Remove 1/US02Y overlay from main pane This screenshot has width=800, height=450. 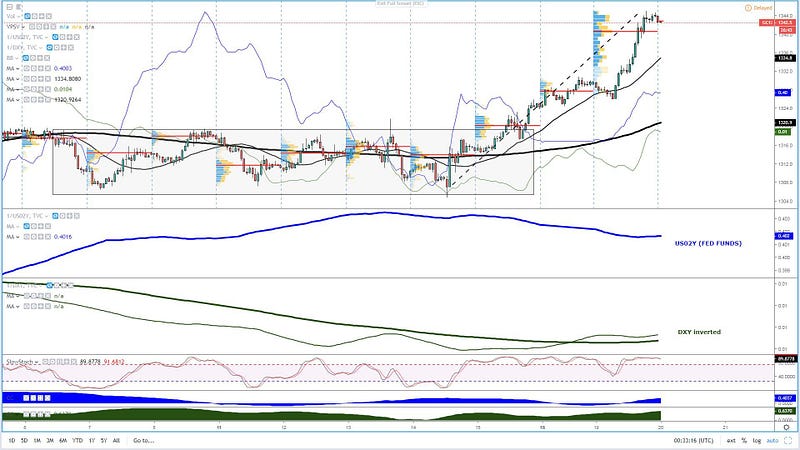click(x=77, y=37)
